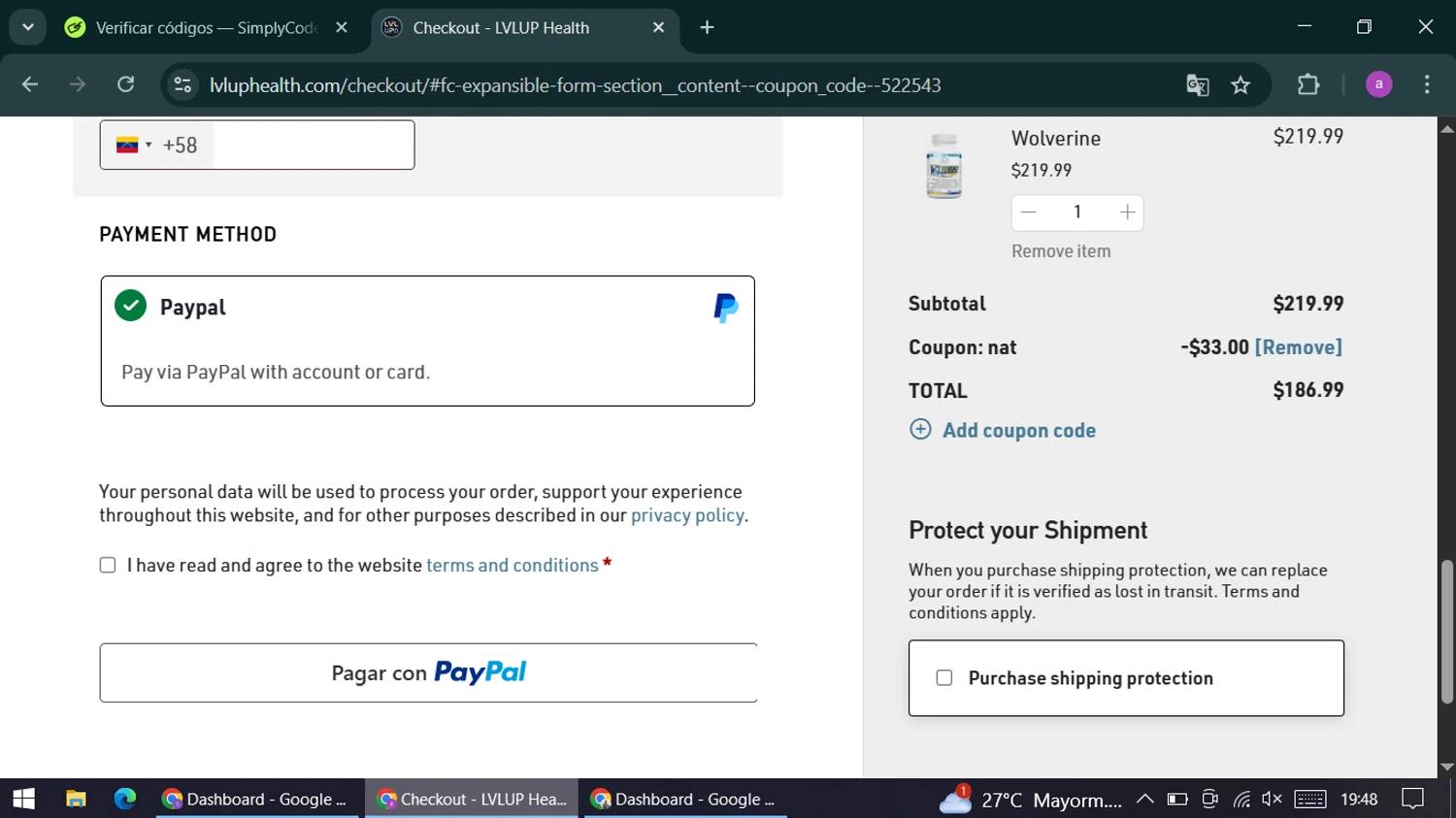Go back to previous page
This screenshot has width=1456, height=818.
pyautogui.click(x=29, y=85)
